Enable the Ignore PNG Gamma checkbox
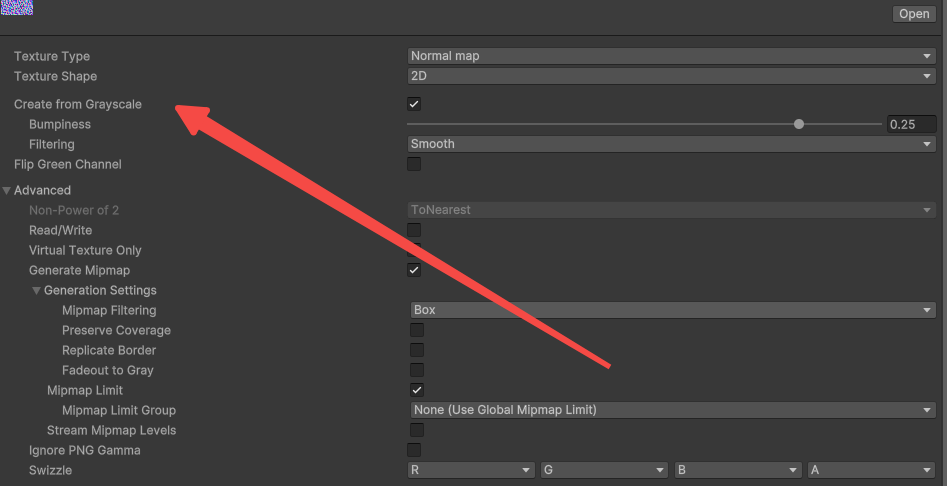 [414, 450]
